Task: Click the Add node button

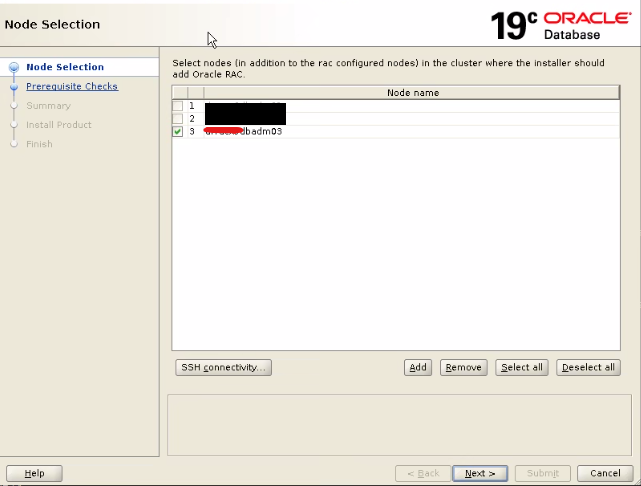Action: [418, 367]
